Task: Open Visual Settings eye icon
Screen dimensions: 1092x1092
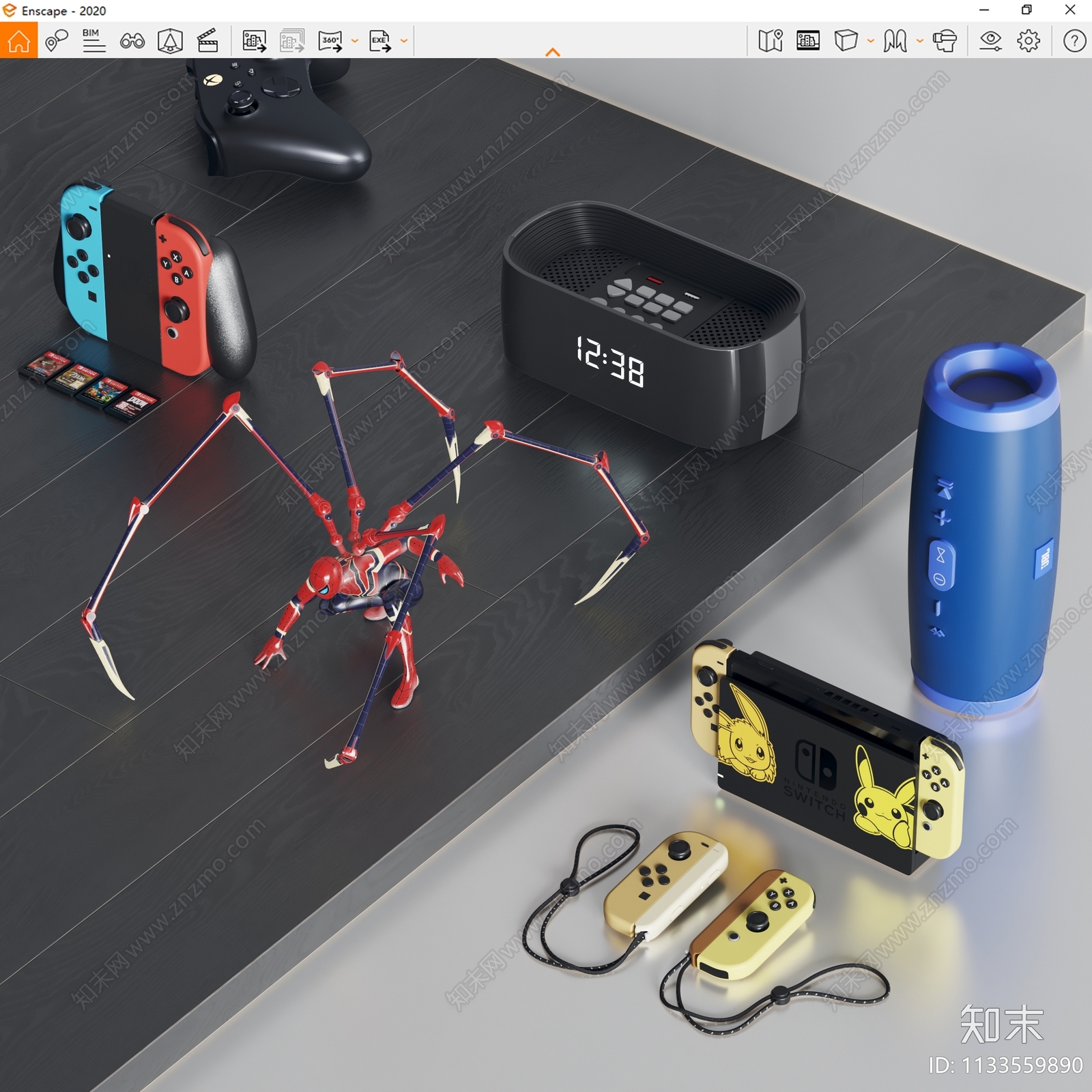Action: [990, 41]
